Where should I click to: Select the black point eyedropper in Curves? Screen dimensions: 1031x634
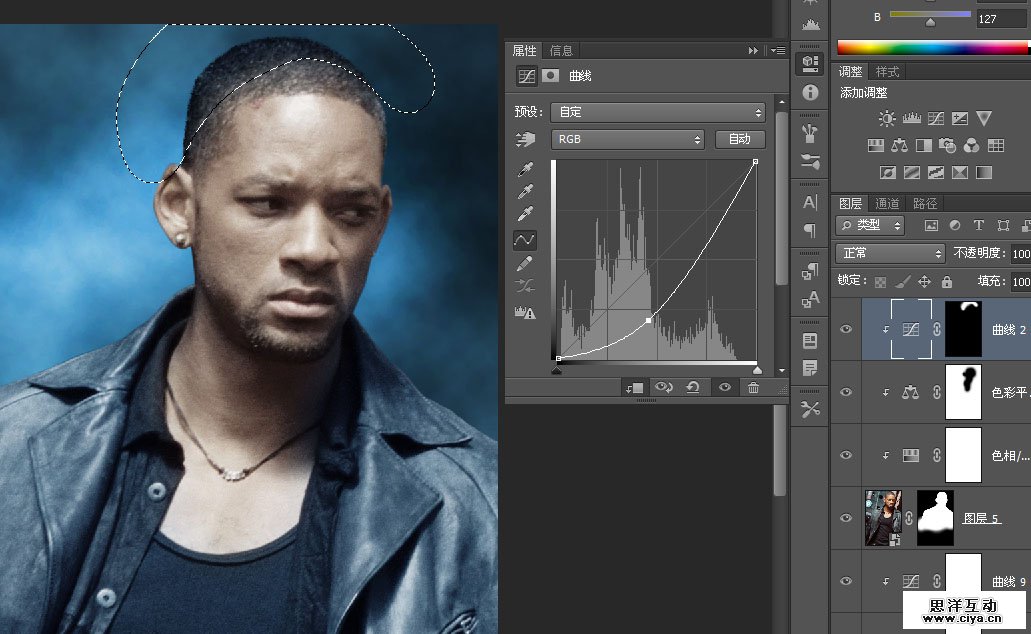click(524, 169)
